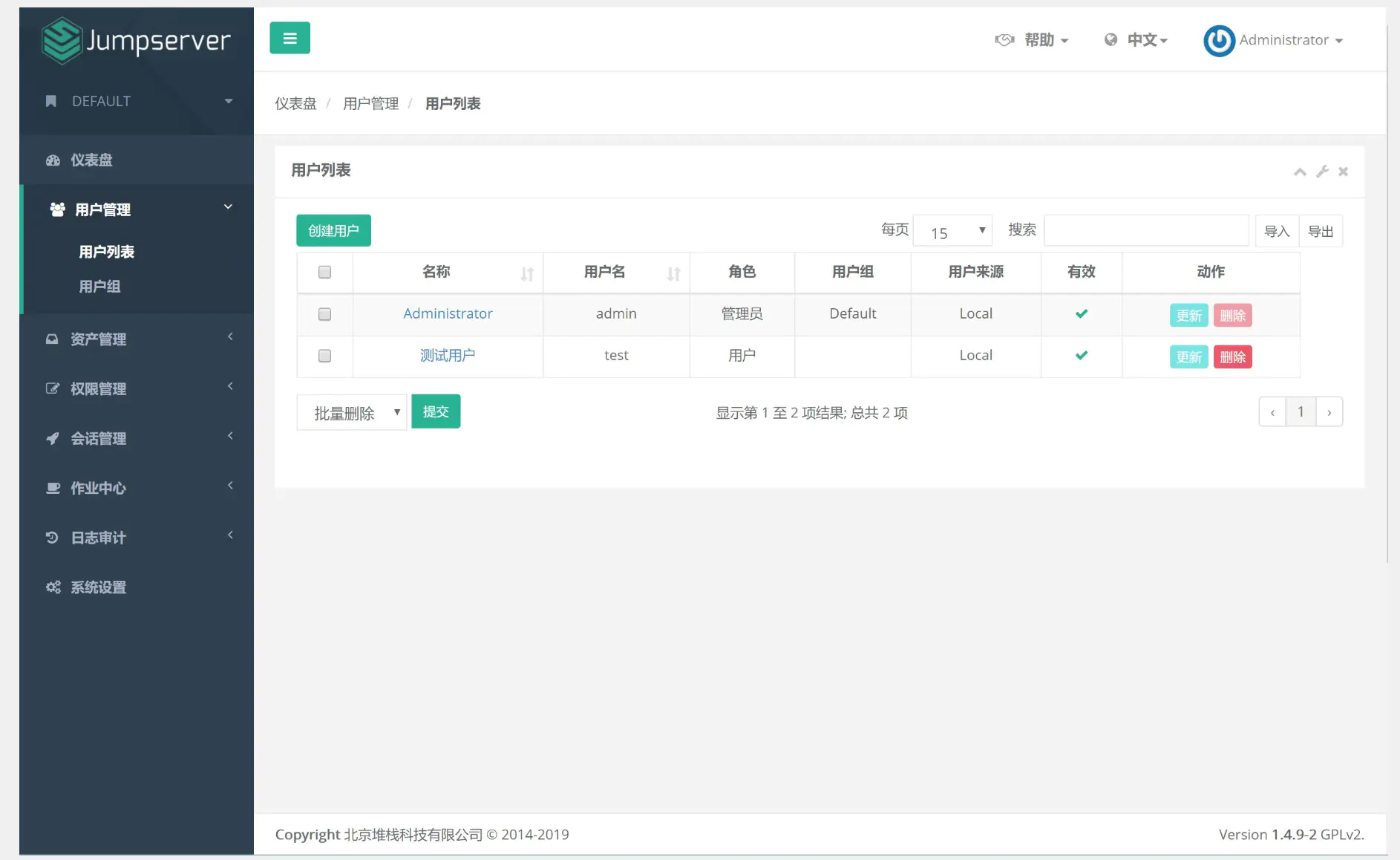This screenshot has height=860, width=1400.
Task: Focus the 搜索 input field
Action: click(1146, 230)
